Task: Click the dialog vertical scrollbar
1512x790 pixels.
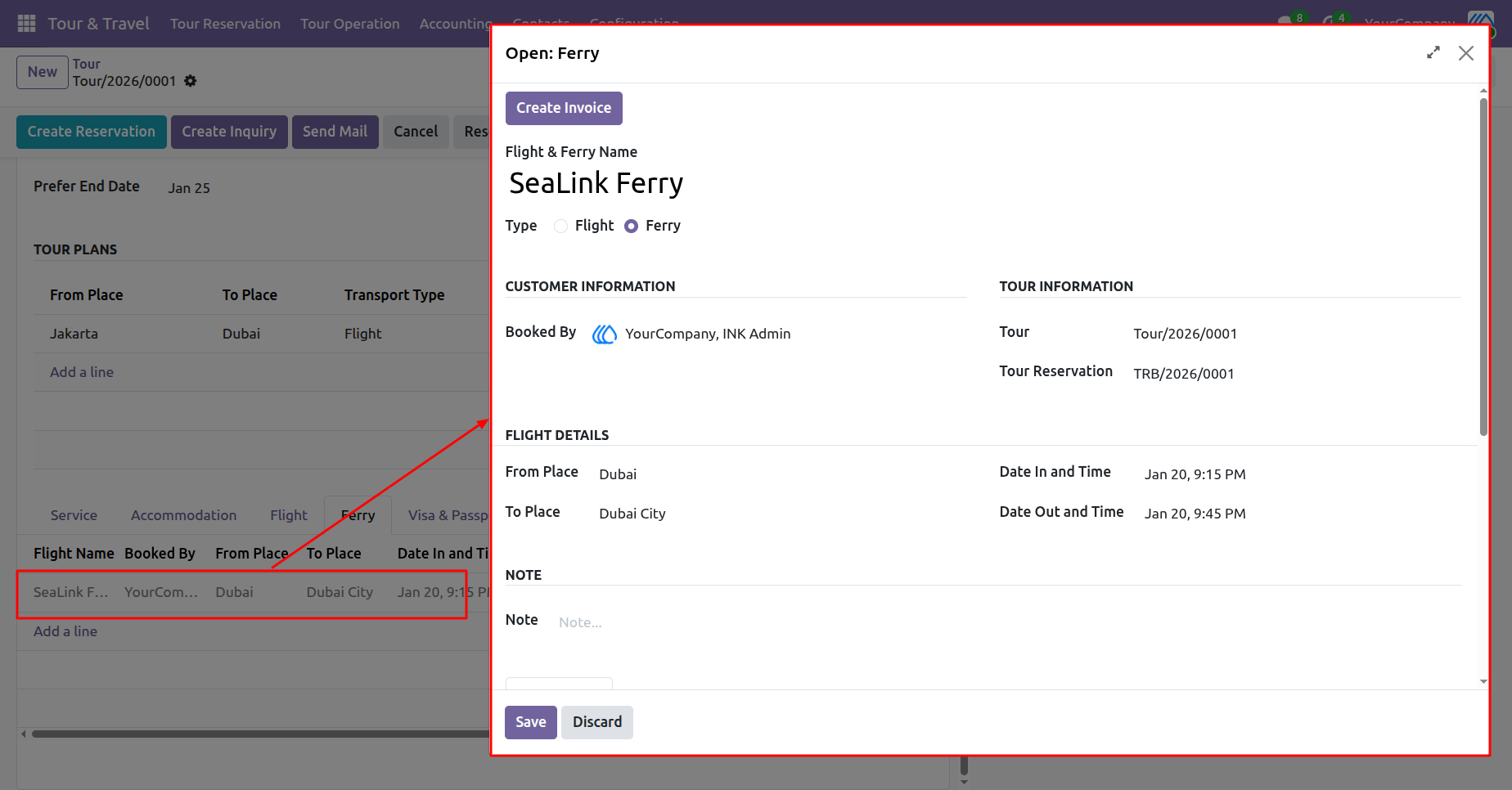Action: (x=1483, y=267)
